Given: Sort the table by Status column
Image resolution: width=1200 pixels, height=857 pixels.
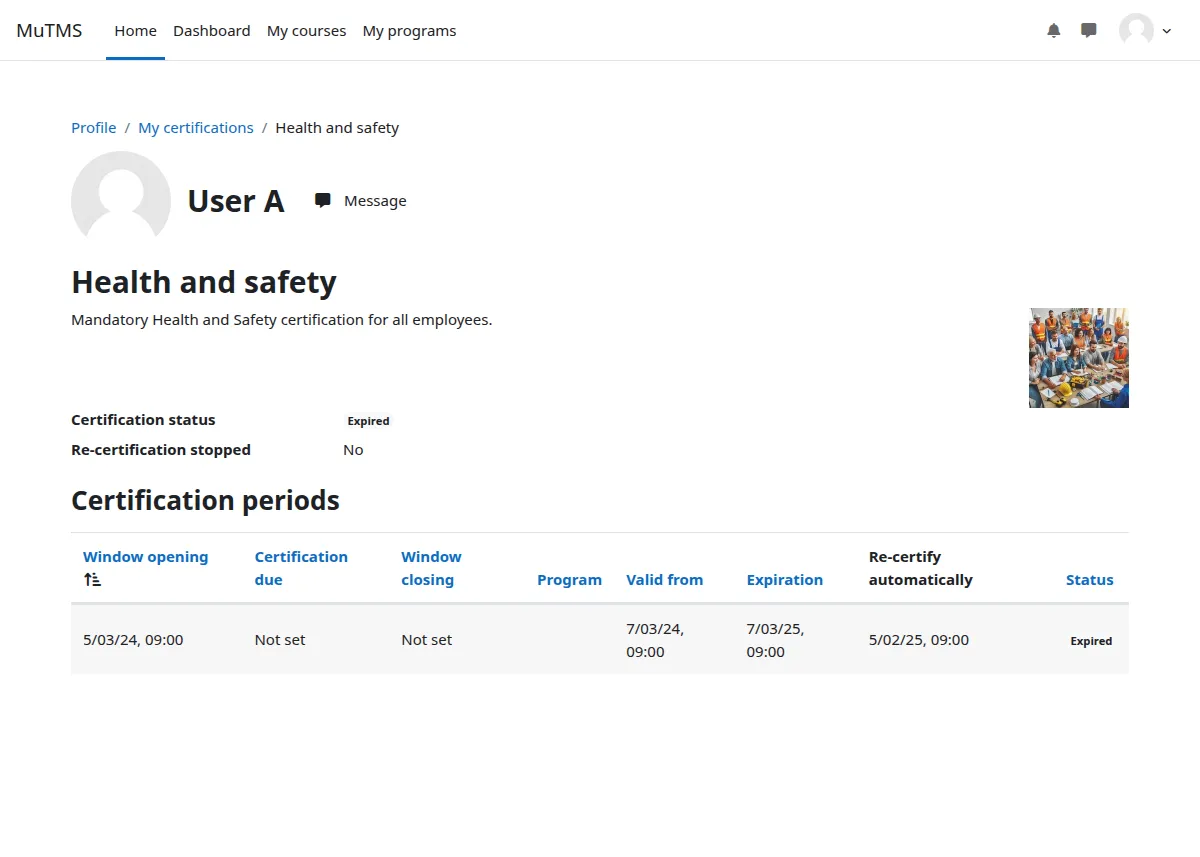Looking at the screenshot, I should [x=1089, y=580].
